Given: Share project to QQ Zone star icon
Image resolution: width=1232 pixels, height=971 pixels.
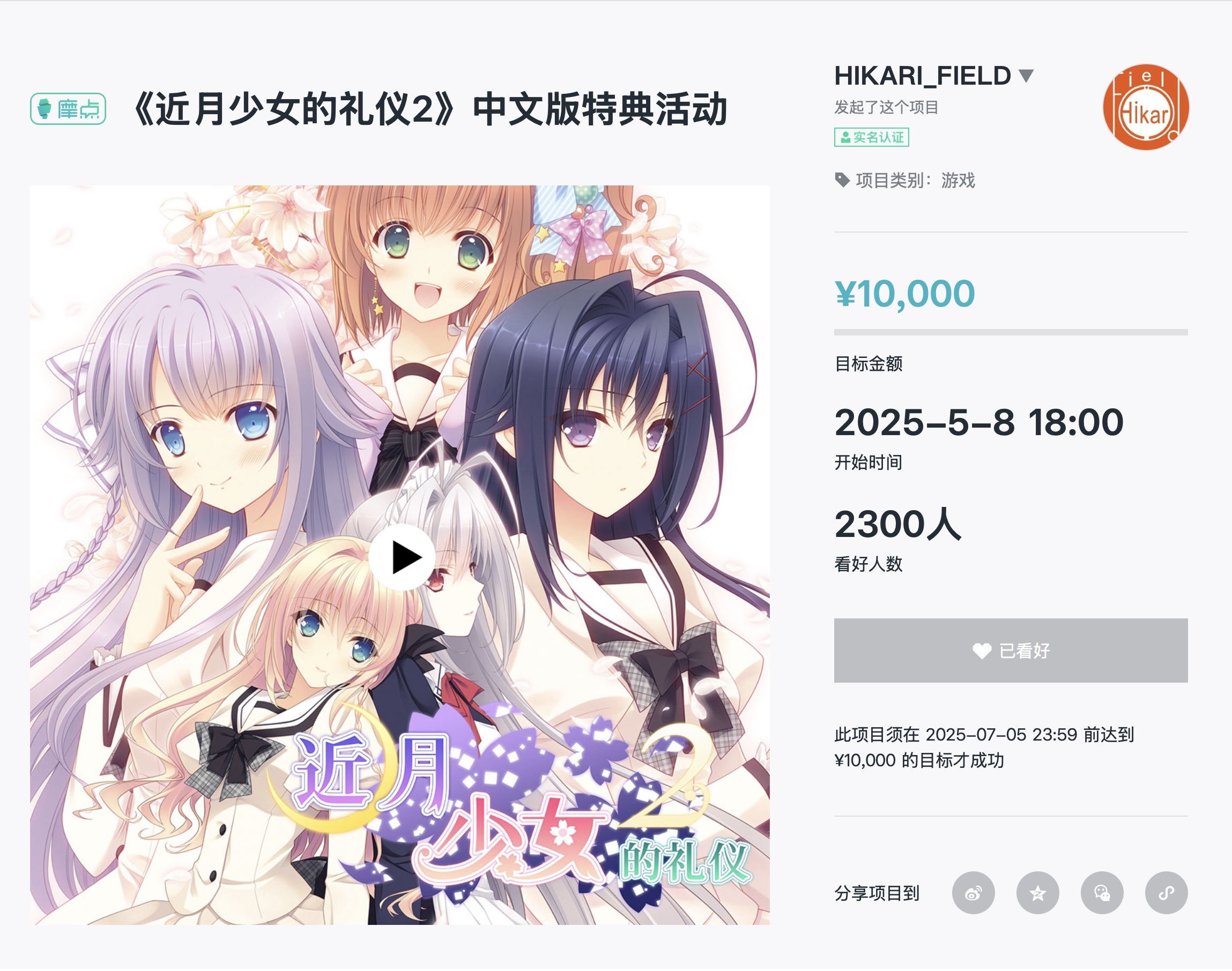Looking at the screenshot, I should pyautogui.click(x=1037, y=893).
